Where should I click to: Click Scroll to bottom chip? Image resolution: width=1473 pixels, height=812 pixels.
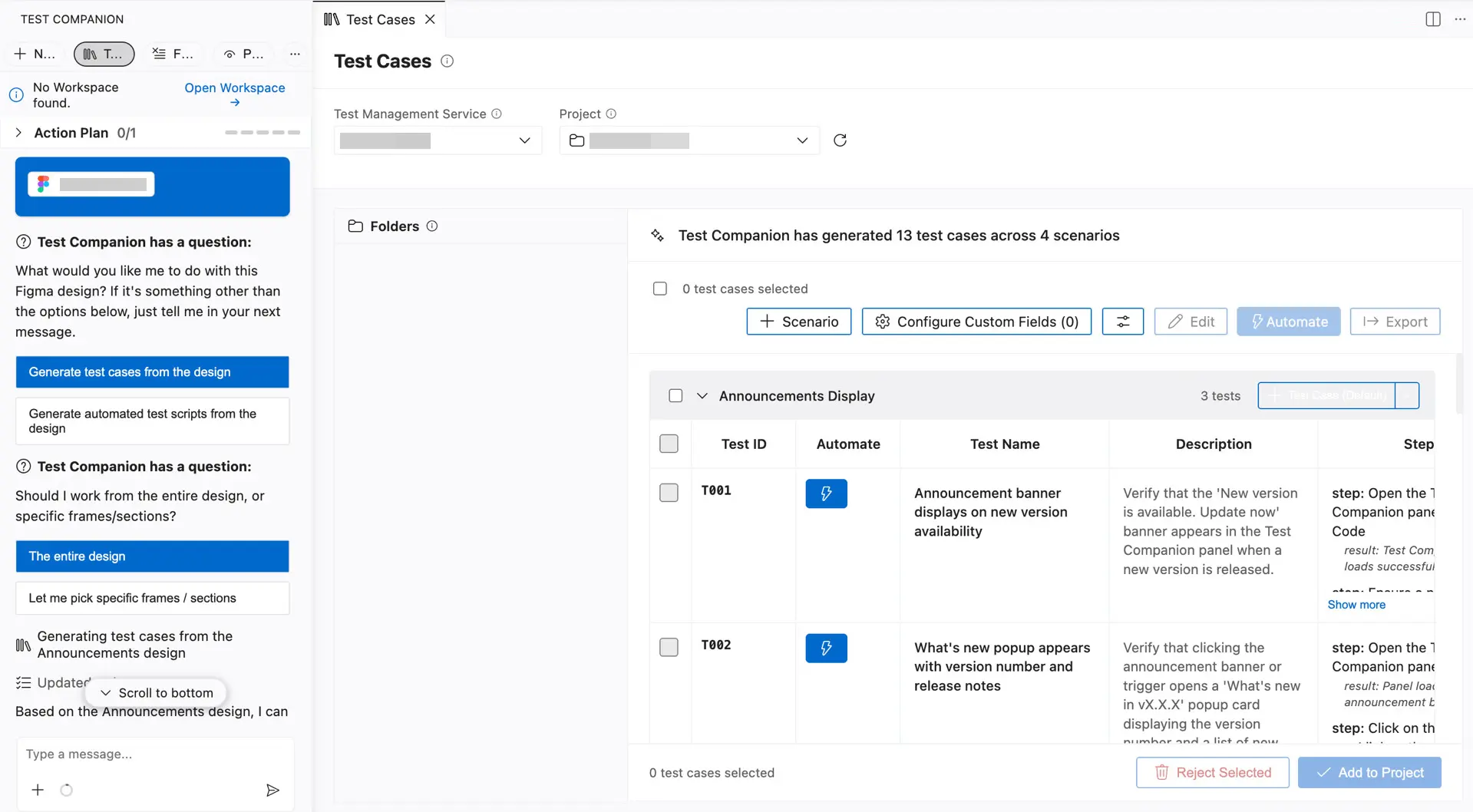point(156,693)
